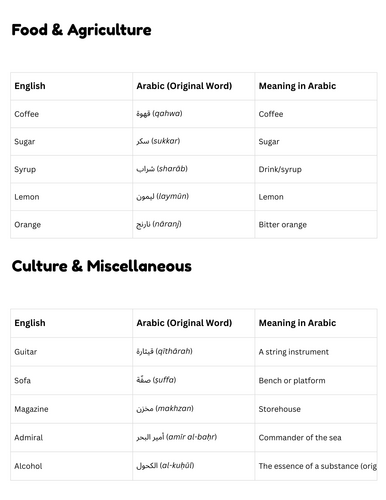Select the Bitter orange meaning cell
The width and height of the screenshot is (386, 500).
316,225
